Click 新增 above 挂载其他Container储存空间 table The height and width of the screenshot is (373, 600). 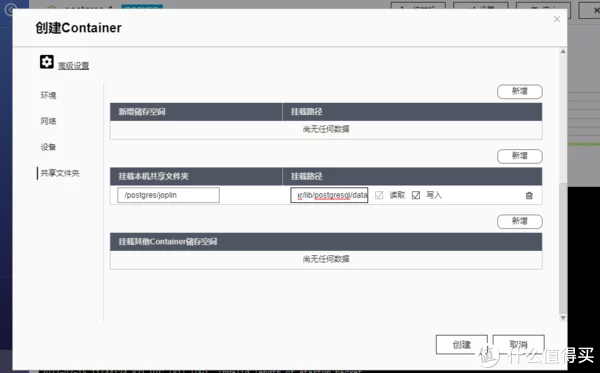pyautogui.click(x=520, y=222)
